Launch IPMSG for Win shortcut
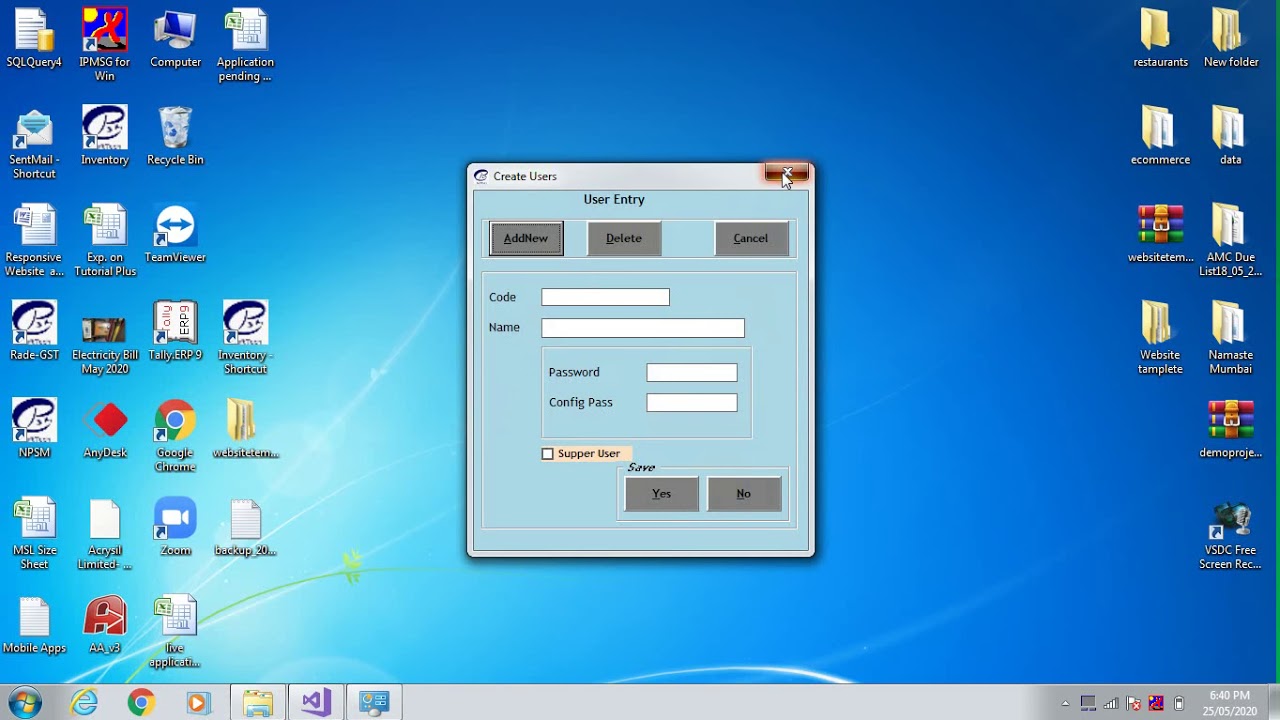This screenshot has width=1280, height=720. [105, 44]
